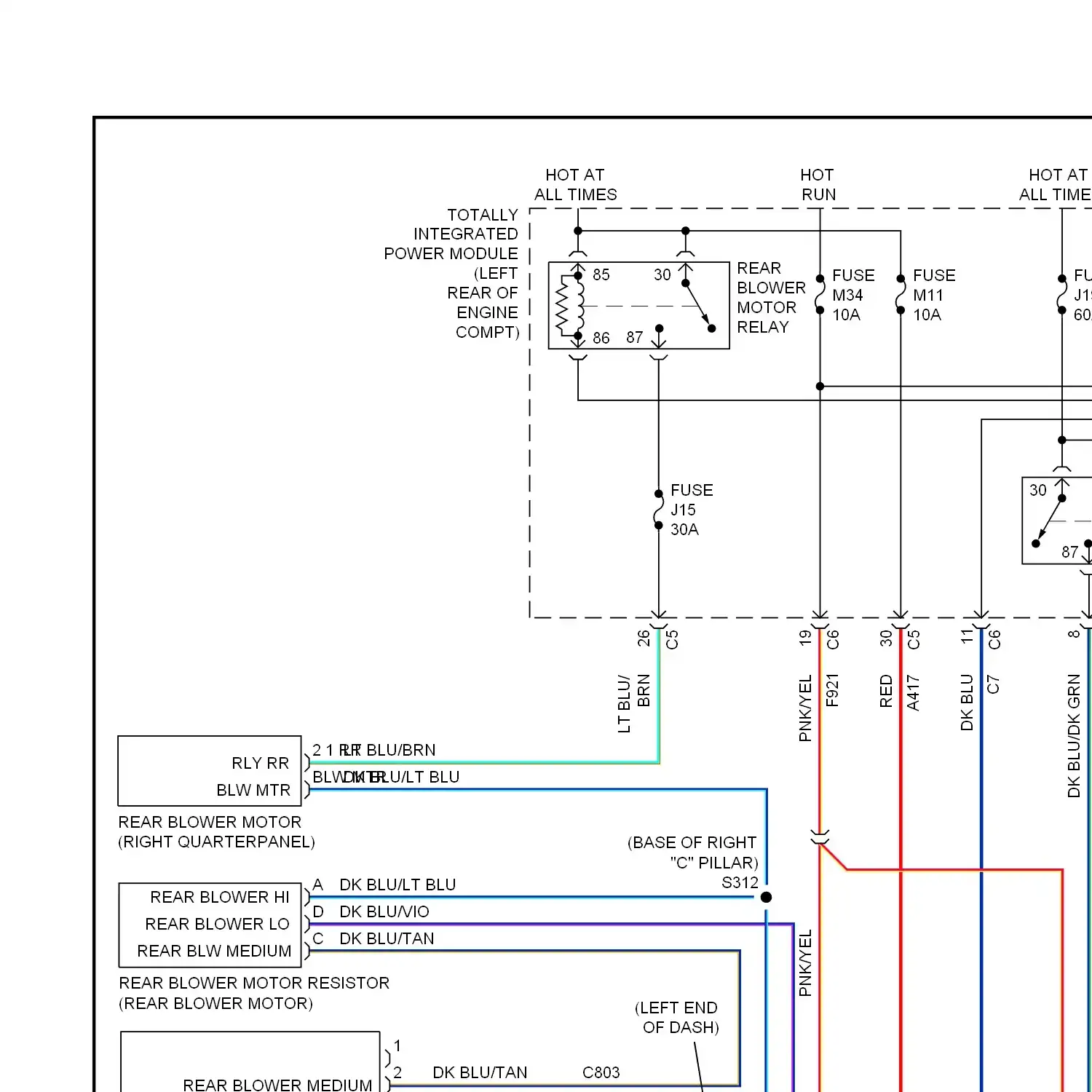The image size is (1092, 1092).
Task: Click the FUSE J15 30A label
Action: pyautogui.click(x=692, y=510)
